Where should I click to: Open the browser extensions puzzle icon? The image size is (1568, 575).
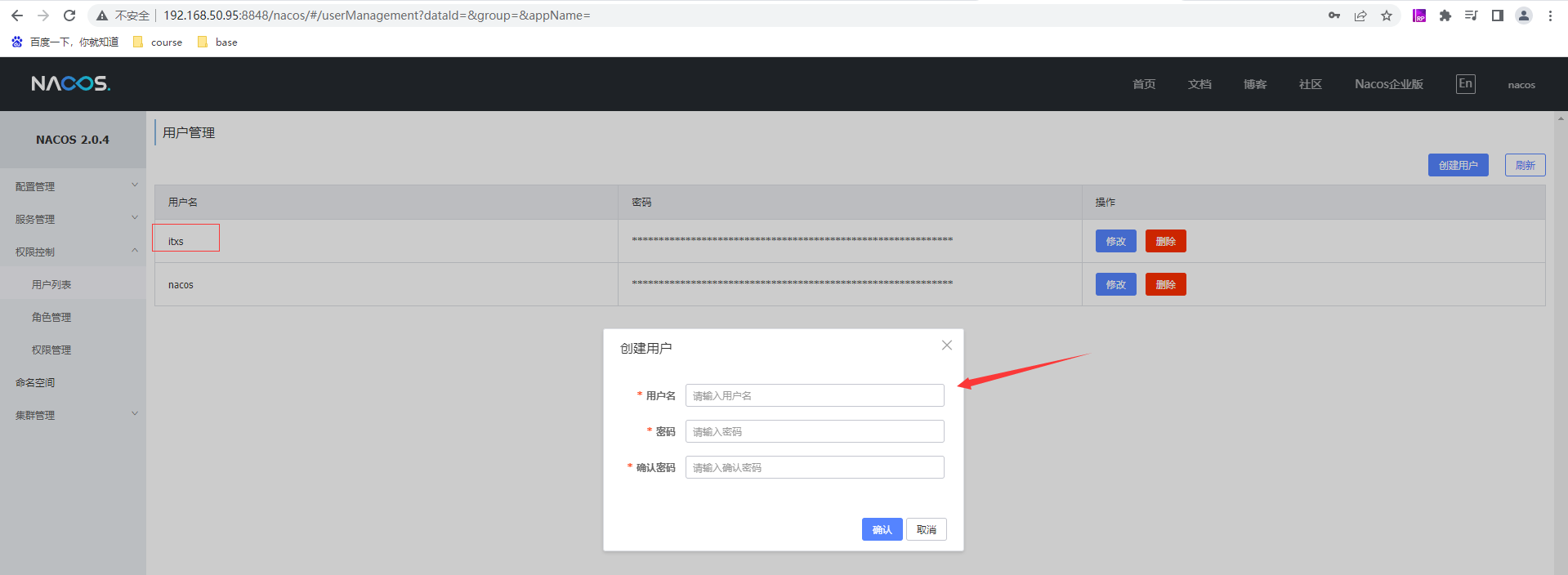1445,16
